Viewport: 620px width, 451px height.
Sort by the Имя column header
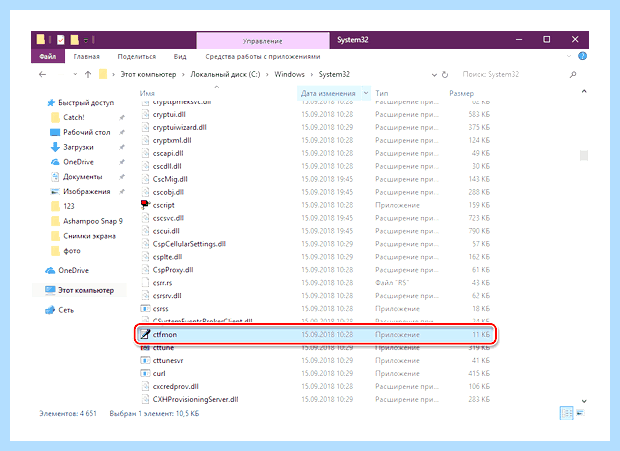point(147,93)
